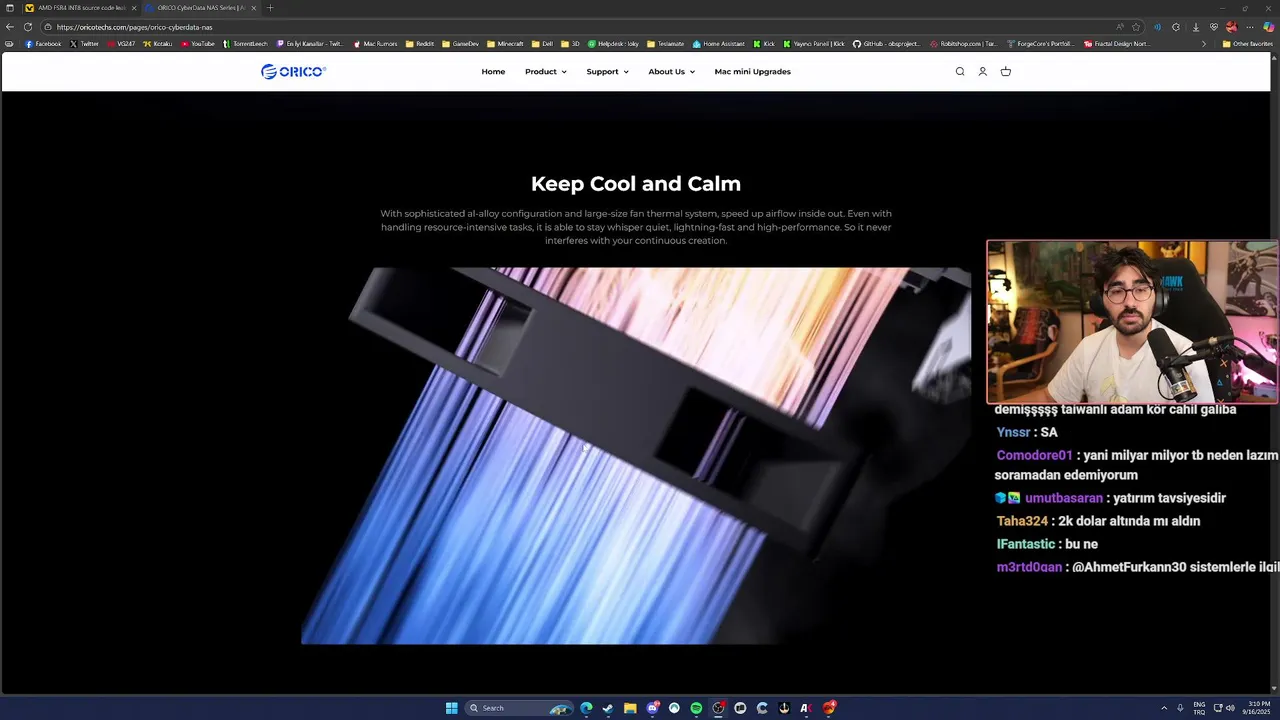Click the "Keep Cool and Calm" heading

click(x=636, y=184)
